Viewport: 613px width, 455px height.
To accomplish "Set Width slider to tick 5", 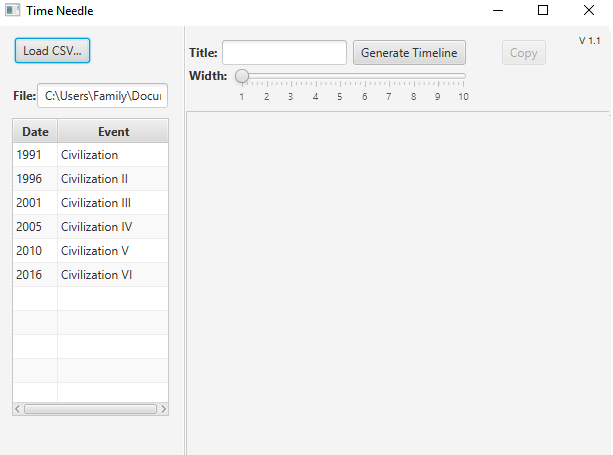I will coord(340,76).
